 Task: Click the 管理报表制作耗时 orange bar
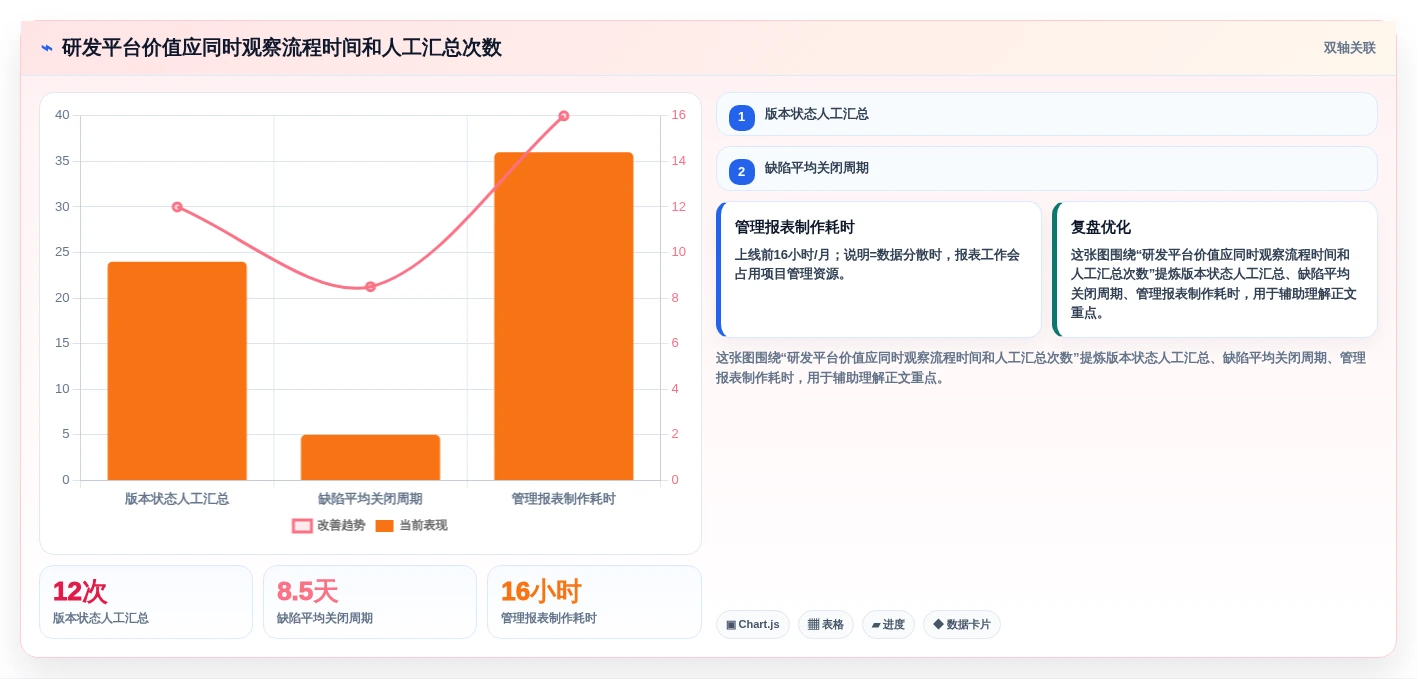563,316
